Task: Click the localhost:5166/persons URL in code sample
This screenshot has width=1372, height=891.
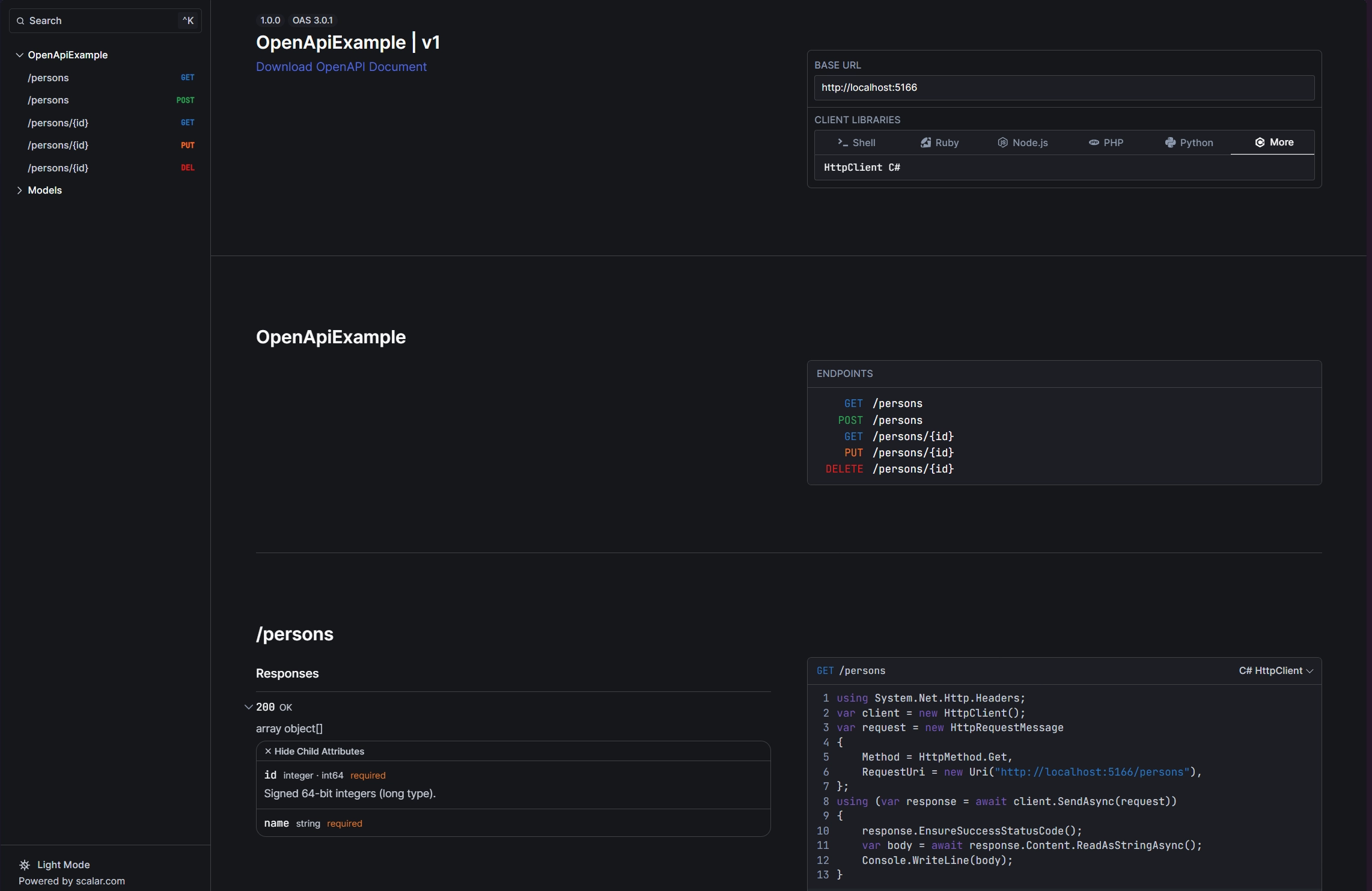Action: tap(1092, 773)
